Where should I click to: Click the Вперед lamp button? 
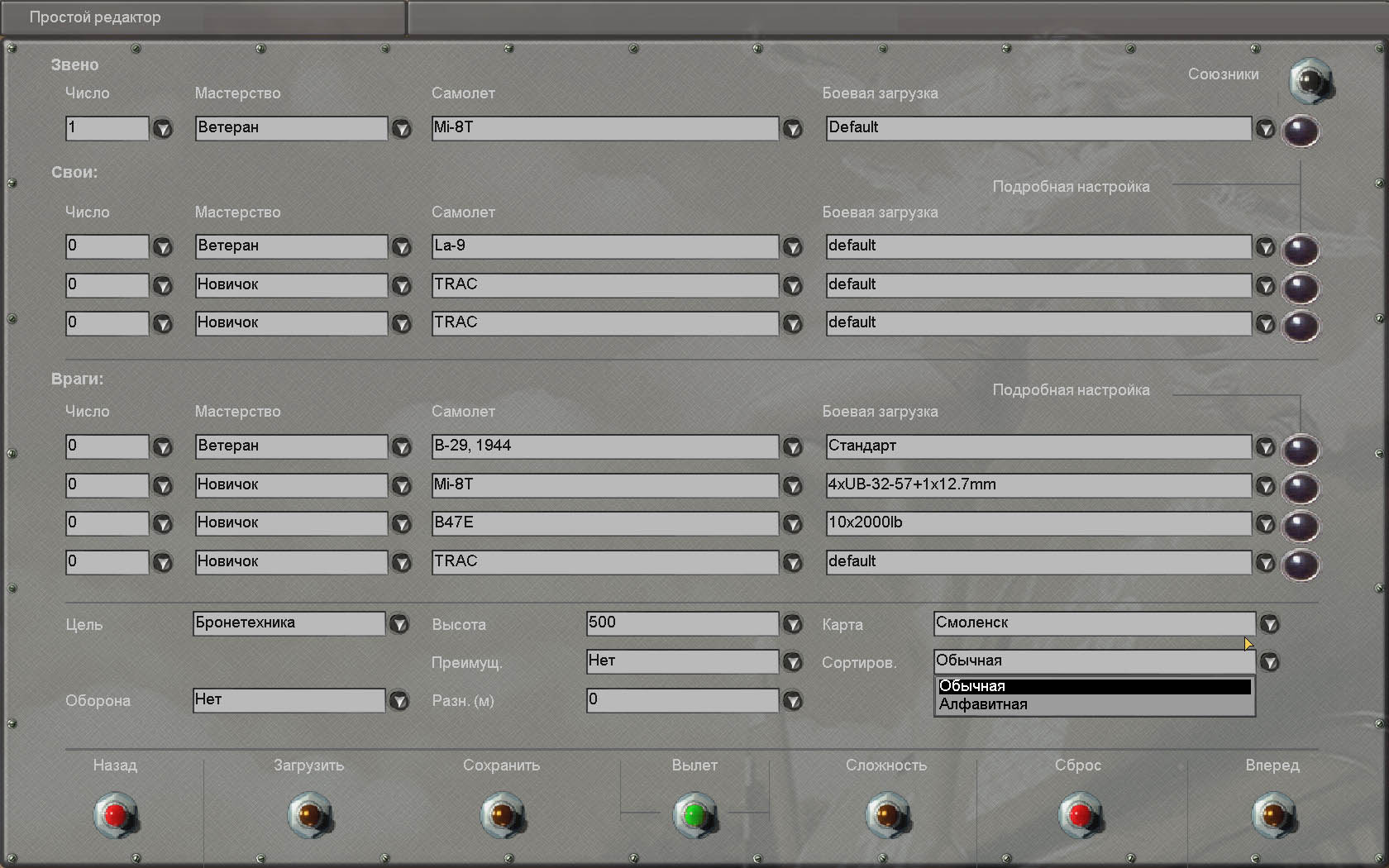pos(1274,815)
